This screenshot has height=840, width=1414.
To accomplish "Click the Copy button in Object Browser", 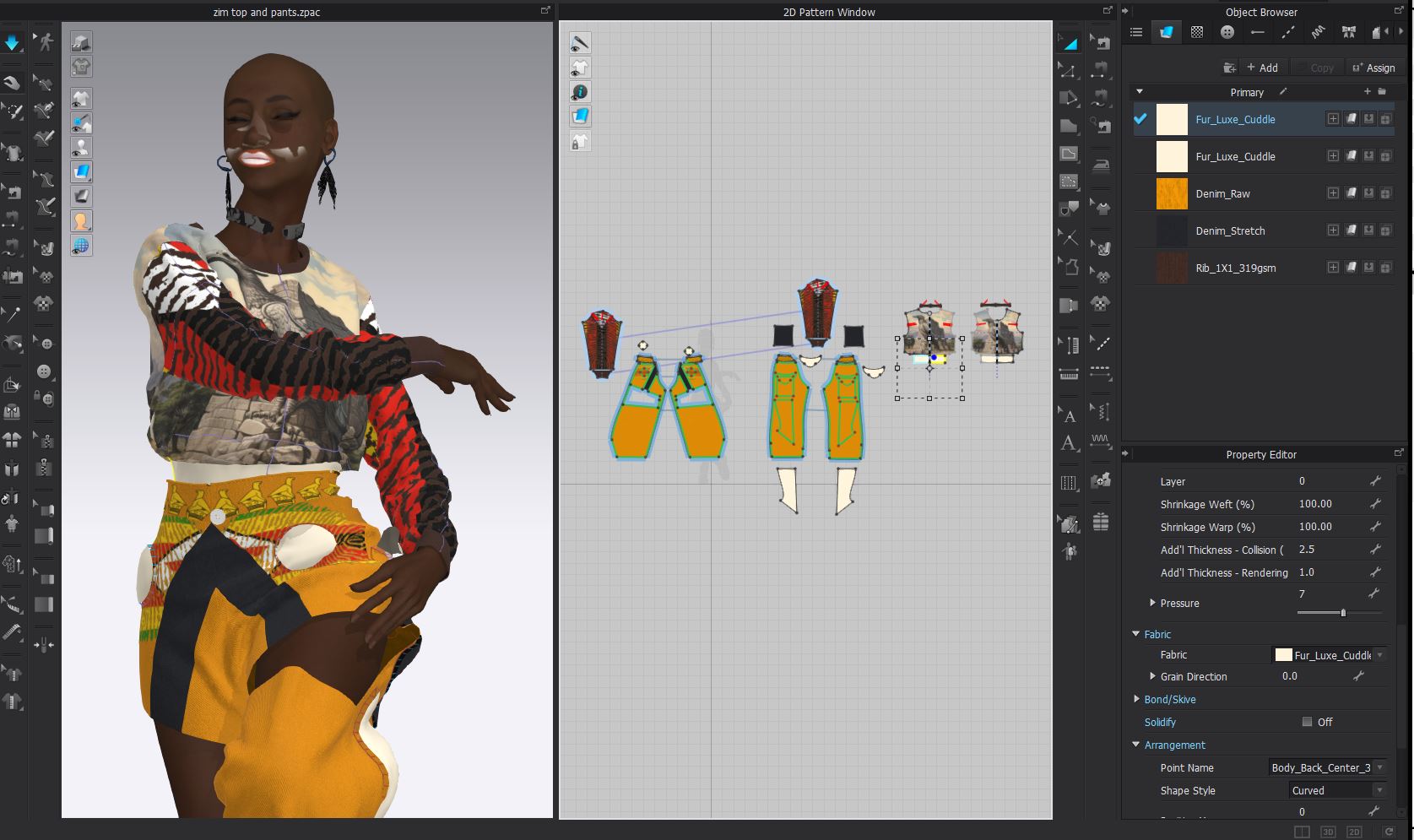I will tap(1315, 68).
